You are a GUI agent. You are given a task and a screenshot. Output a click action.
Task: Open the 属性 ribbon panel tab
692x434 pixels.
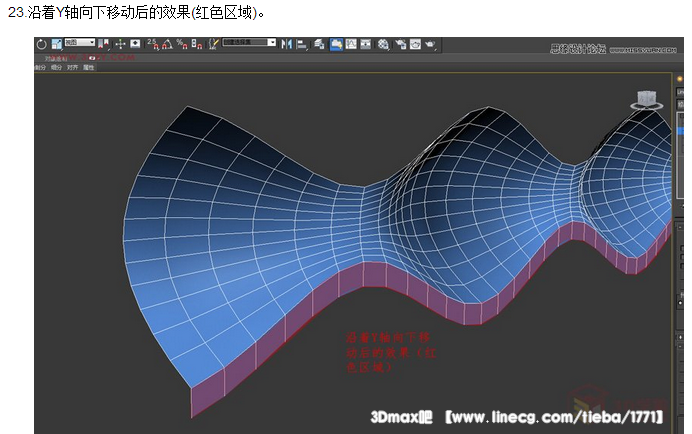(89, 68)
